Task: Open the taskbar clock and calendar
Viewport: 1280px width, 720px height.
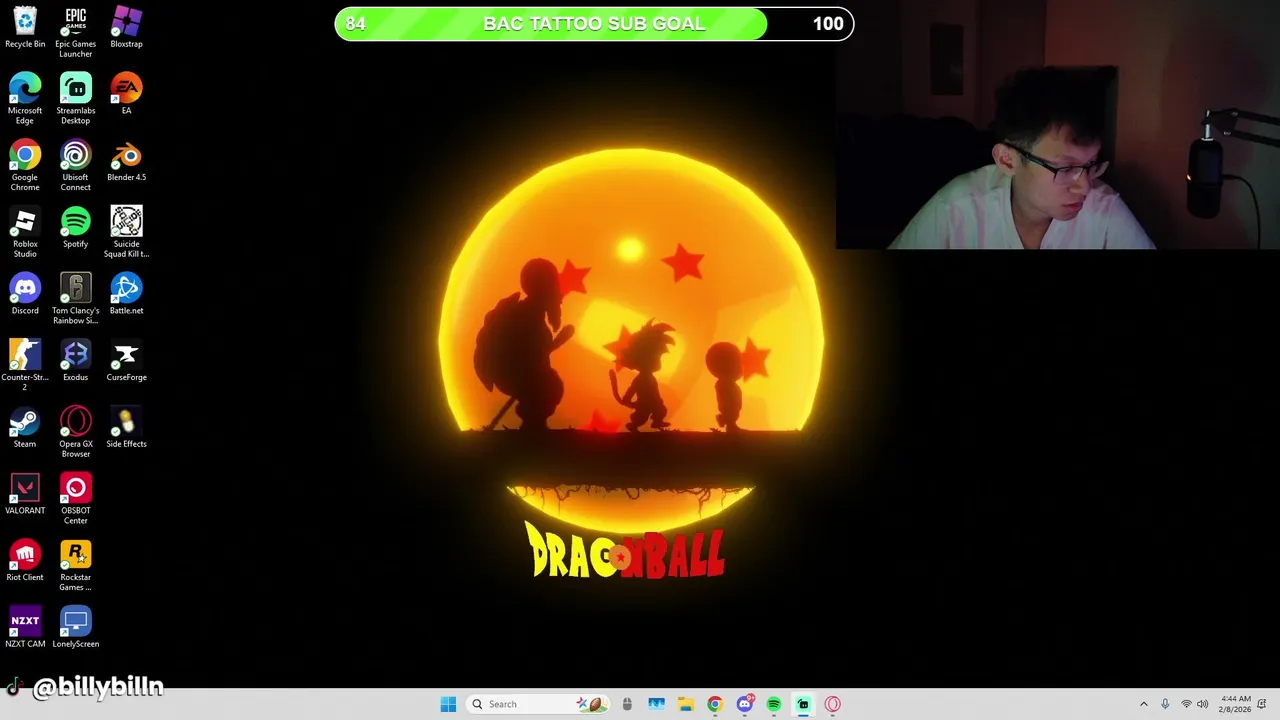Action: tap(1236, 704)
